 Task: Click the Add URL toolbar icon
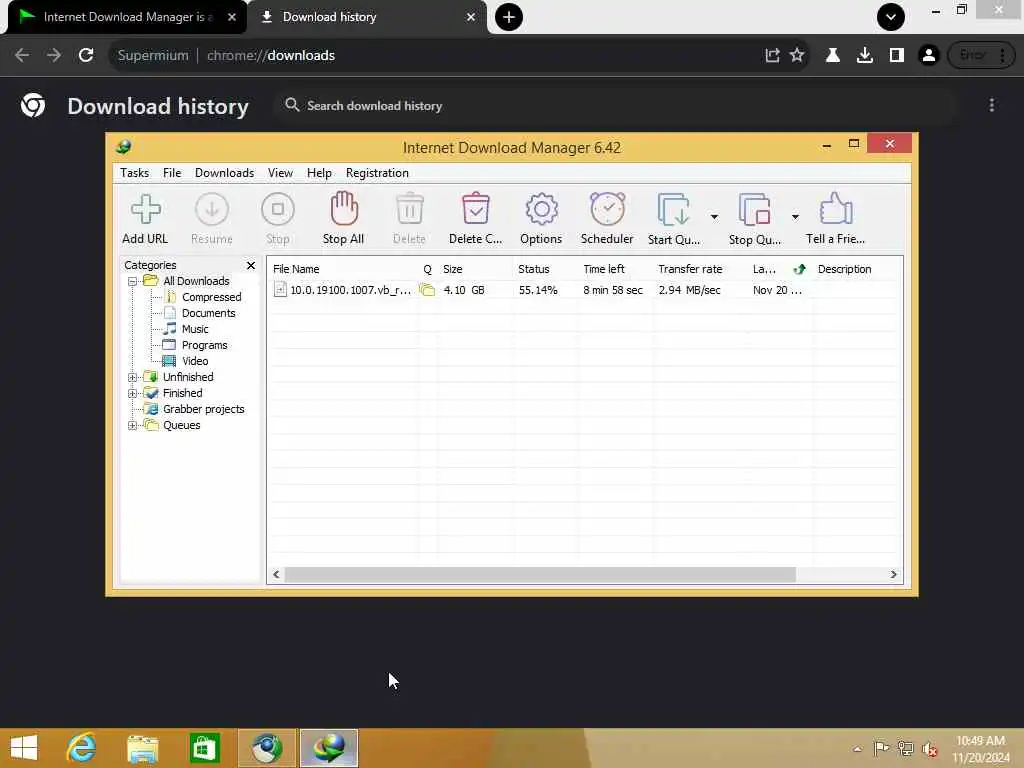tap(146, 210)
